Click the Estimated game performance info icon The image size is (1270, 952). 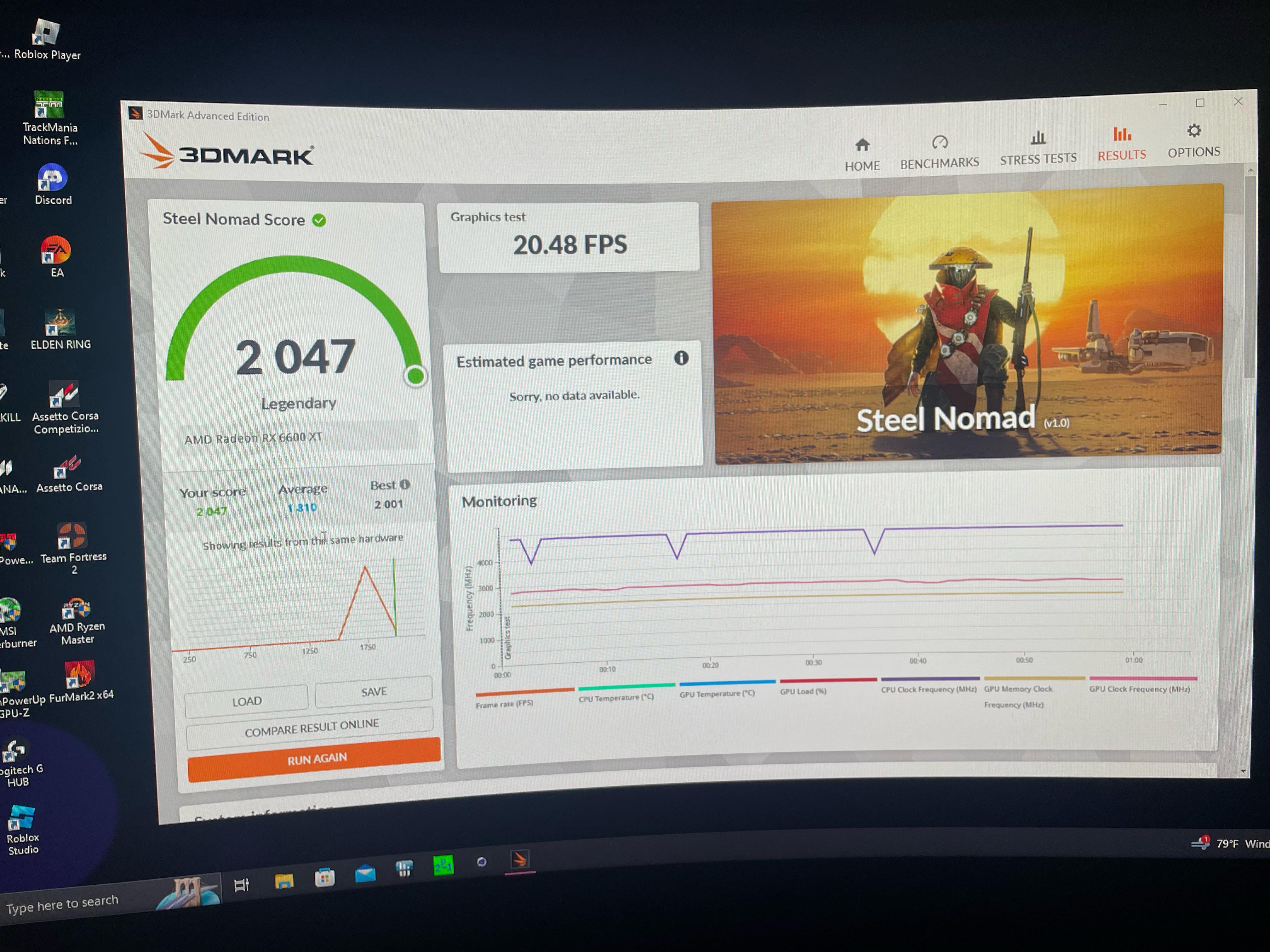coord(681,359)
